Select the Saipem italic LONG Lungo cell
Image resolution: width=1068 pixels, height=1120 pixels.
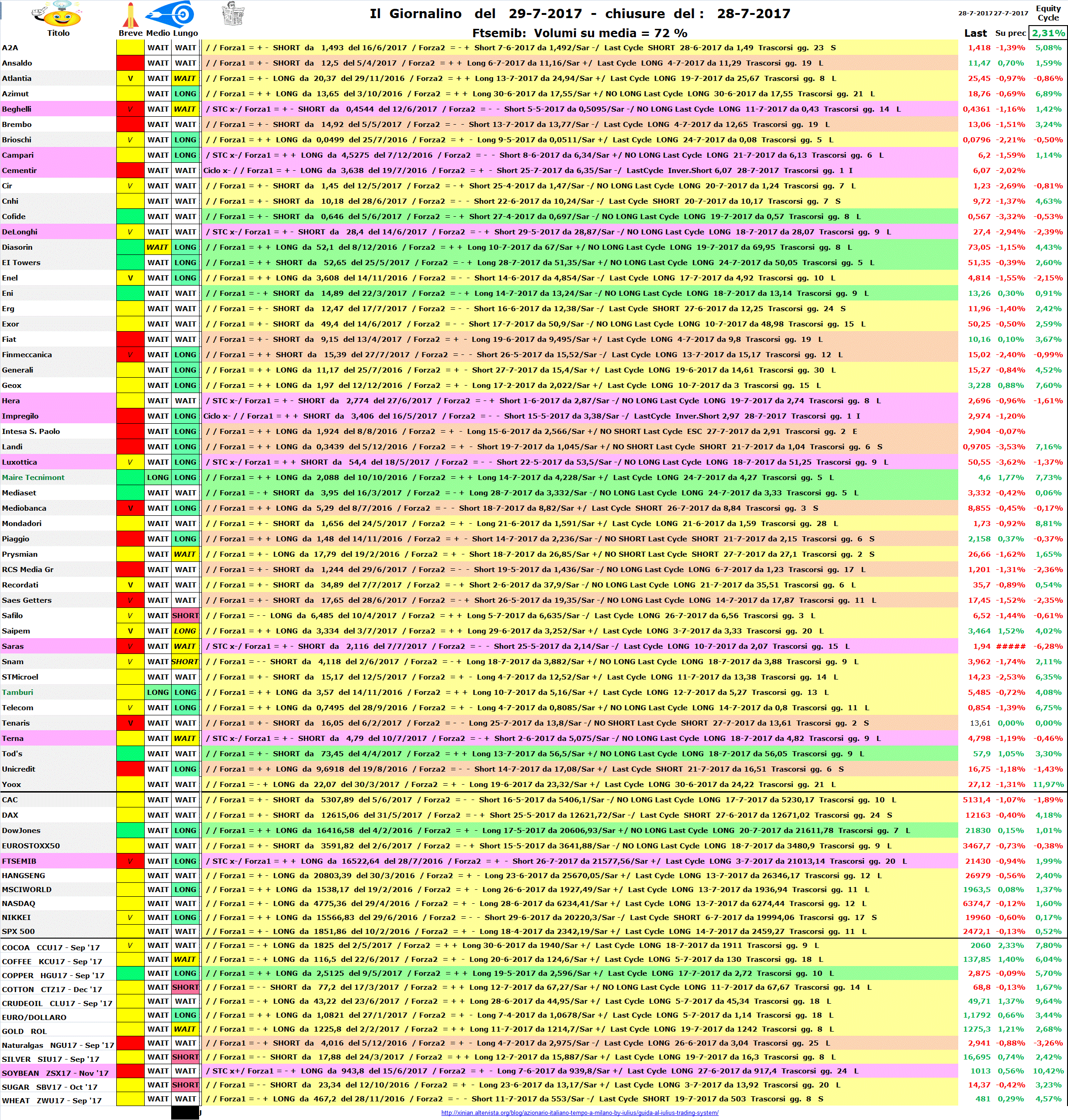(186, 631)
